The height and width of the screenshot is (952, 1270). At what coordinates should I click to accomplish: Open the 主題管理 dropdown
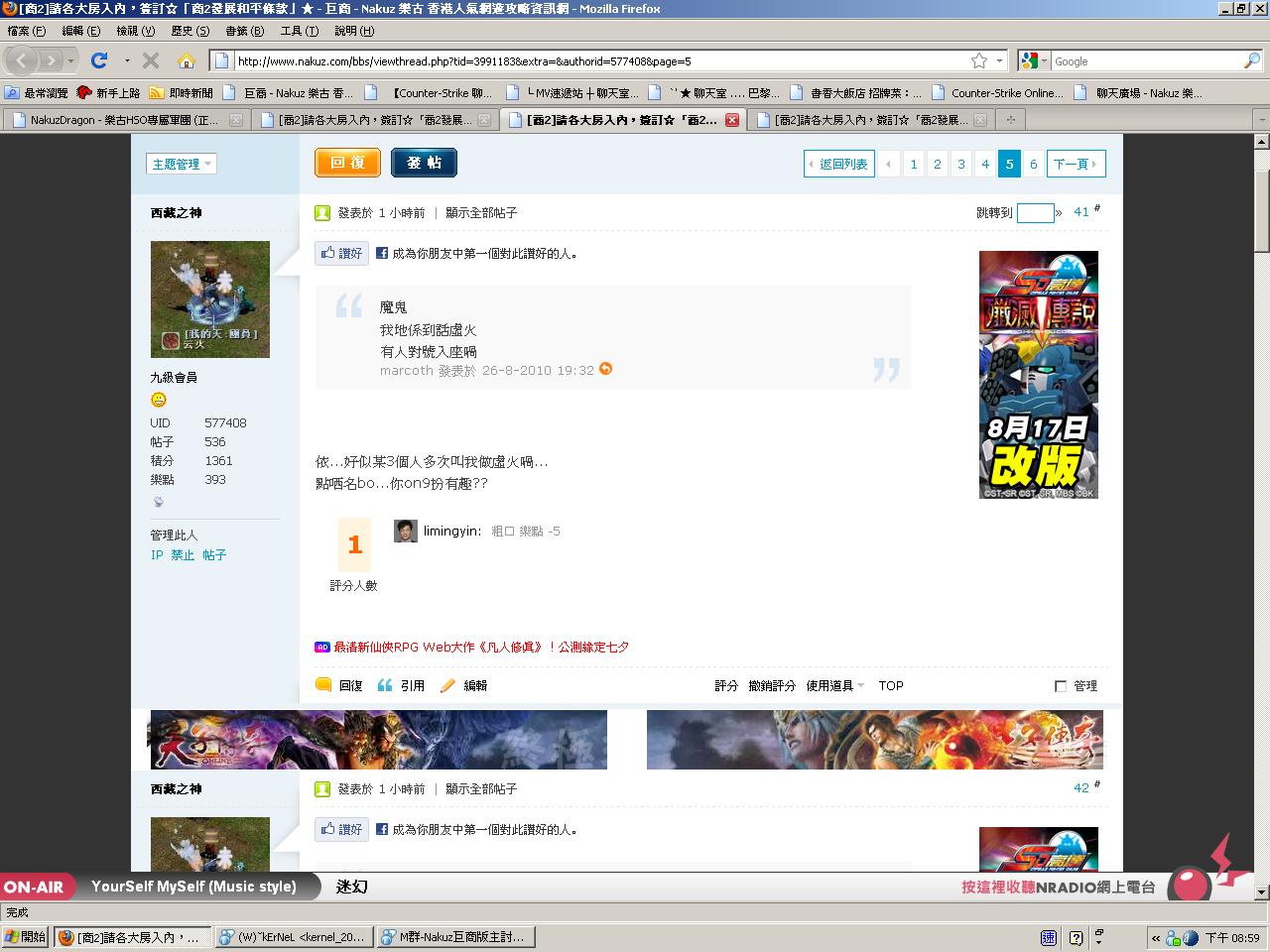tap(181, 164)
